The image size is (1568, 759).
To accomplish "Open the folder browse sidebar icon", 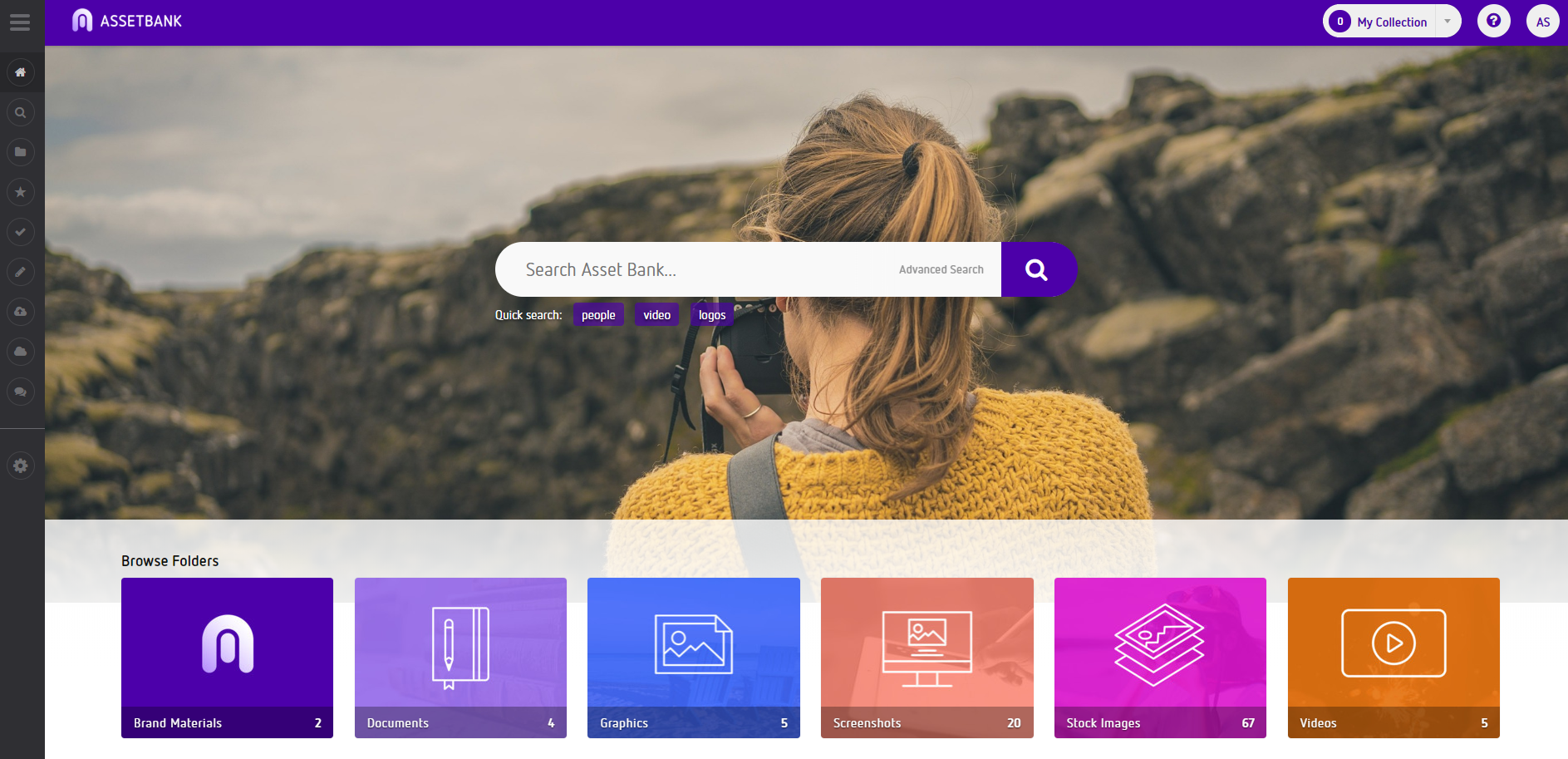I will [x=21, y=152].
